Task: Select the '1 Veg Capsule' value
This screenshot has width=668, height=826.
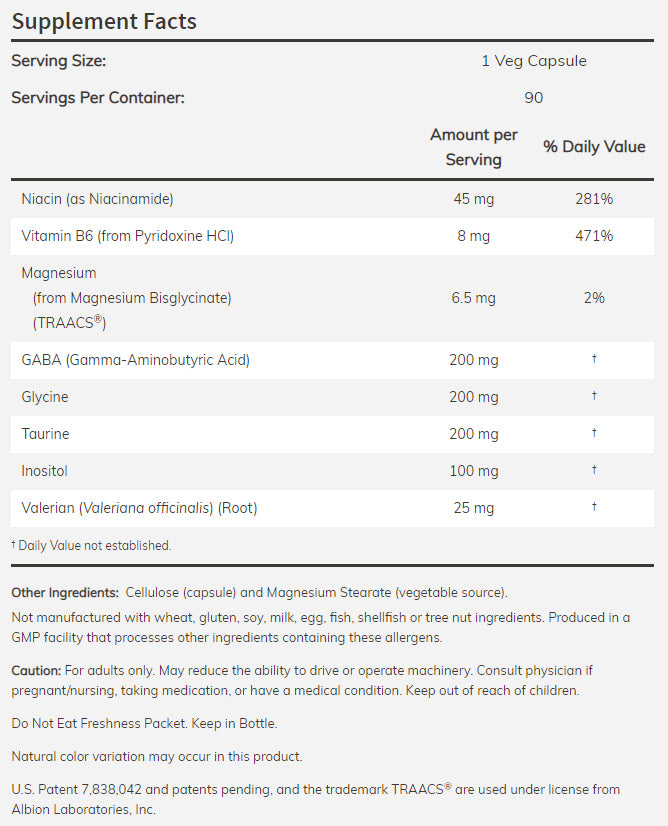Action: (x=533, y=61)
